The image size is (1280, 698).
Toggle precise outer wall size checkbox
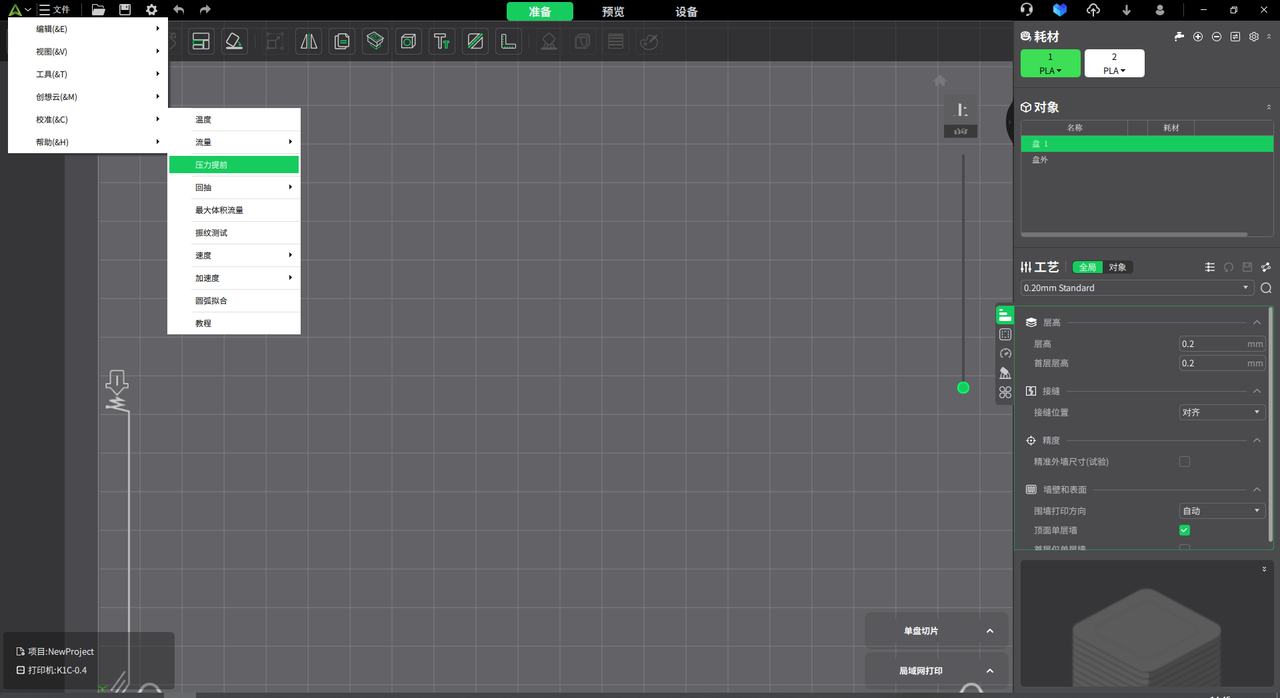(x=1185, y=462)
